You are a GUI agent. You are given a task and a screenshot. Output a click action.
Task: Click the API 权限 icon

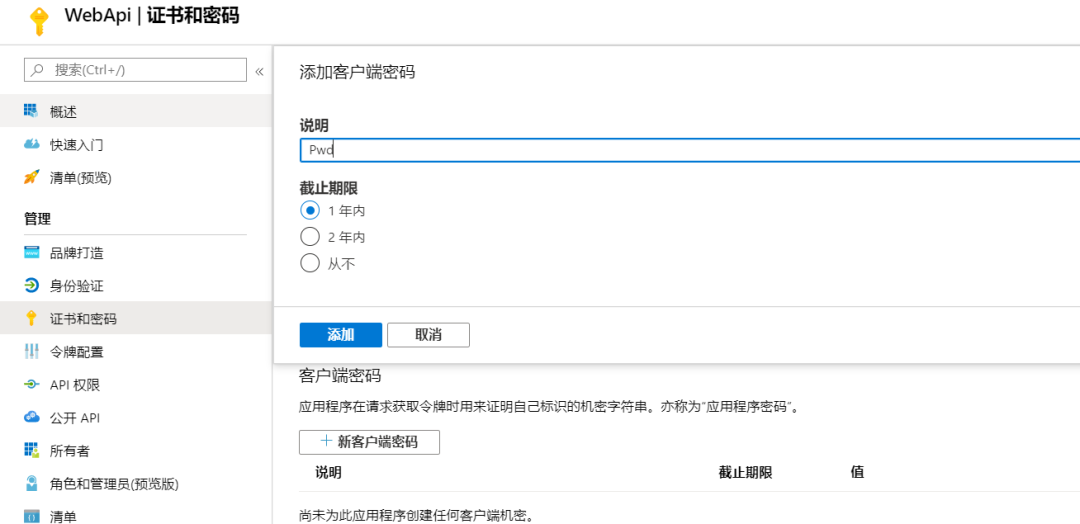point(31,385)
